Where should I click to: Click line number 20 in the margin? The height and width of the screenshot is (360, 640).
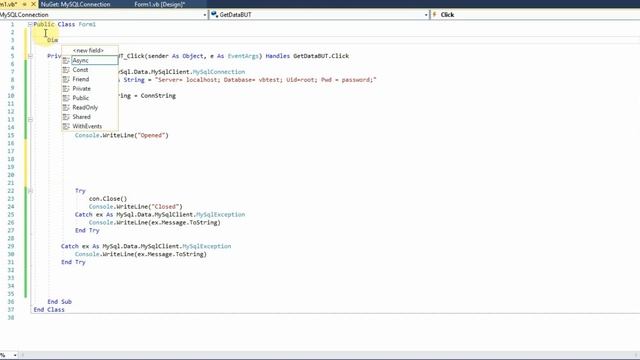(11, 175)
